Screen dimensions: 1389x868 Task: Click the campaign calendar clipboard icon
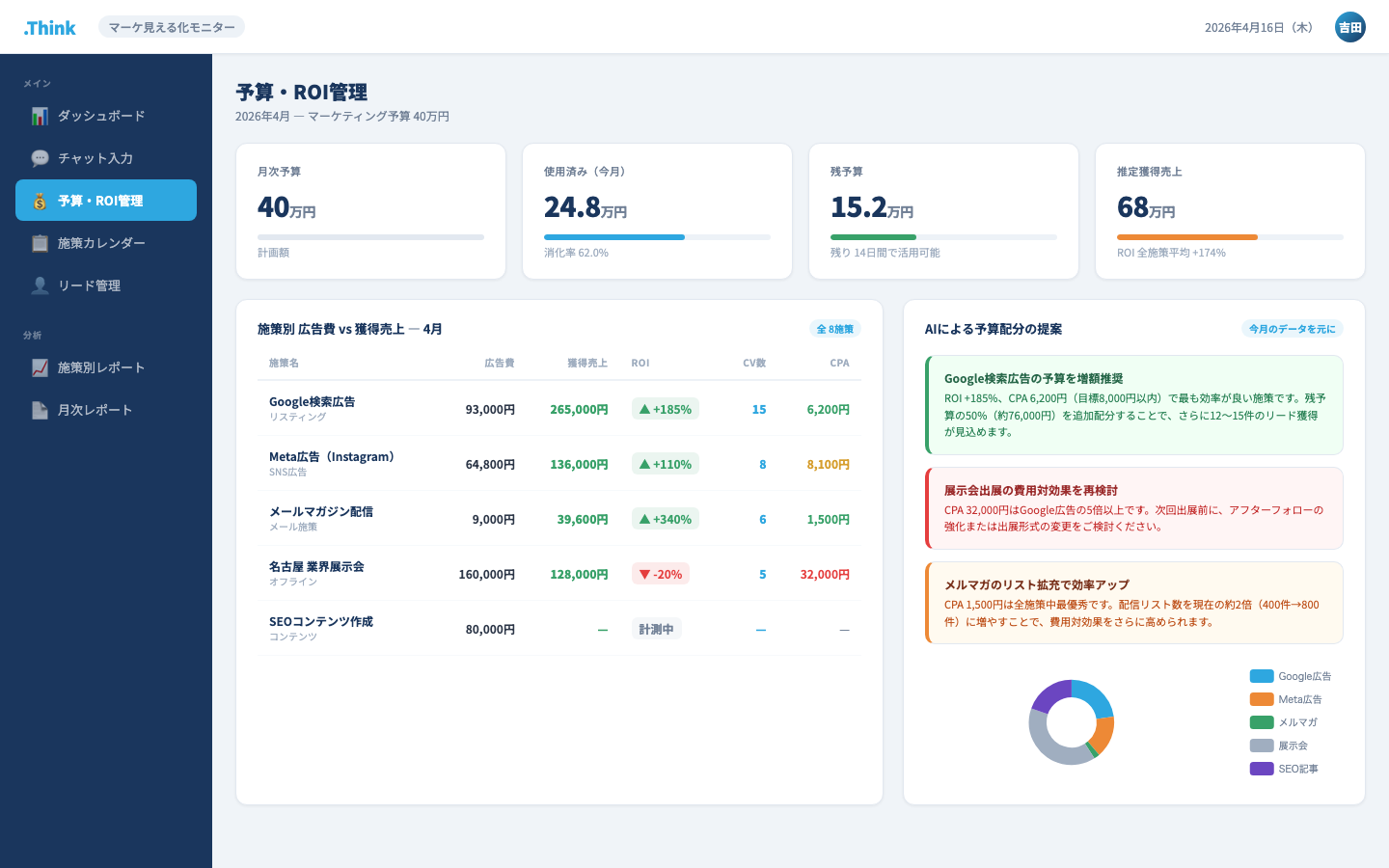coord(40,243)
